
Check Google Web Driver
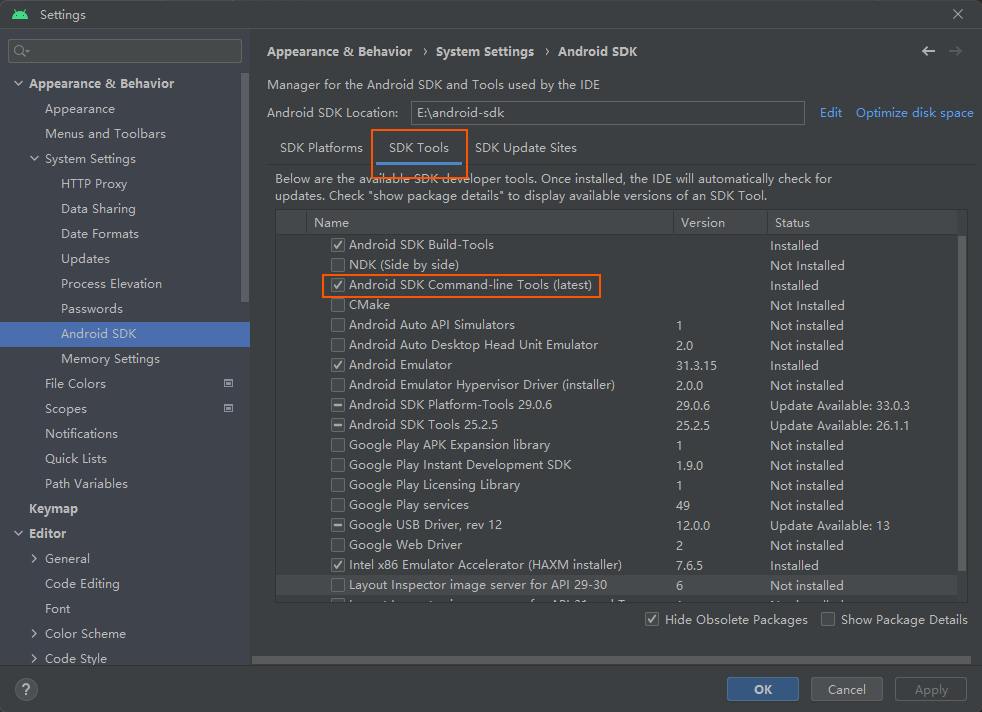point(338,545)
